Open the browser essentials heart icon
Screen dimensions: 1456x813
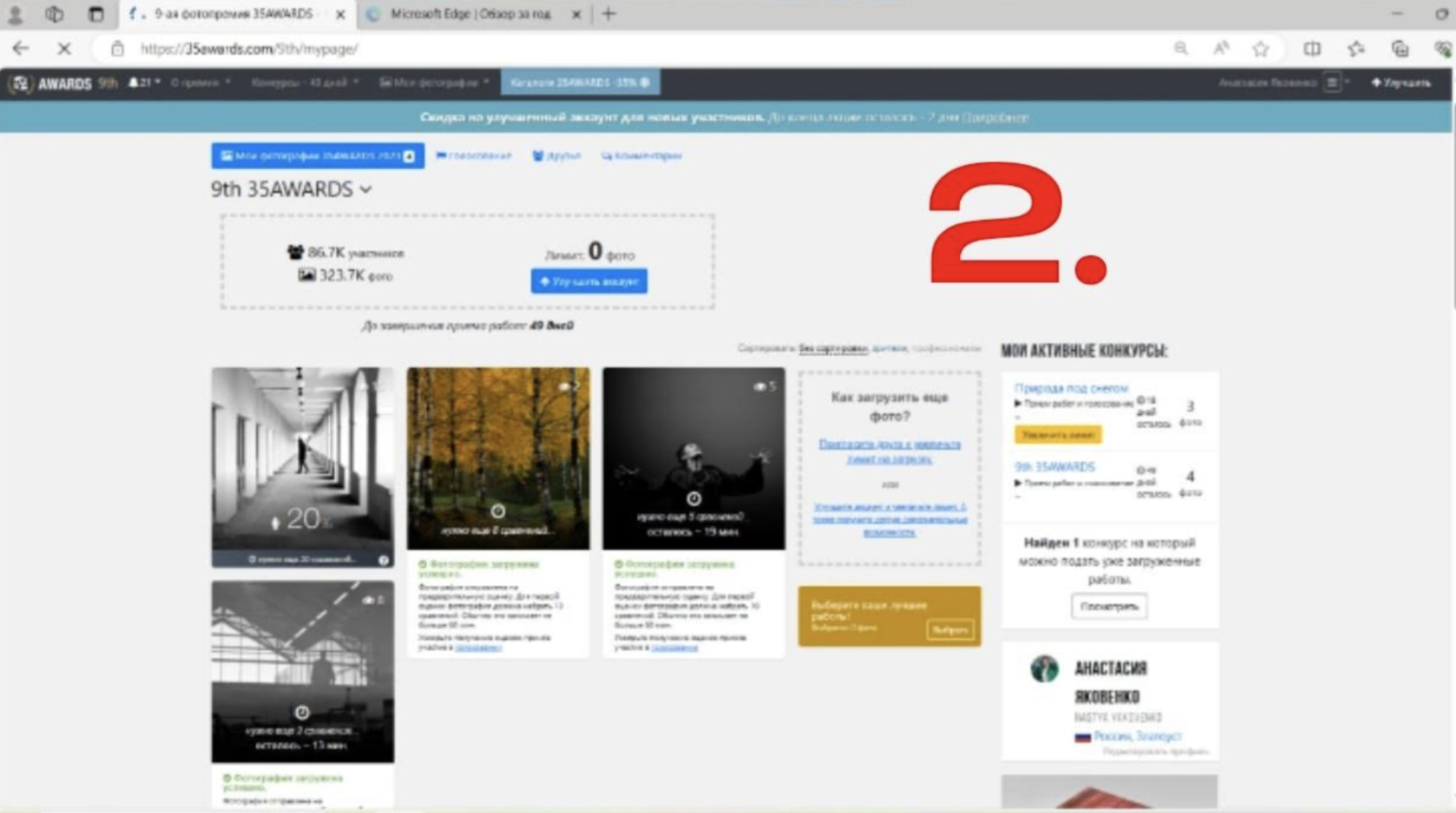(1443, 49)
